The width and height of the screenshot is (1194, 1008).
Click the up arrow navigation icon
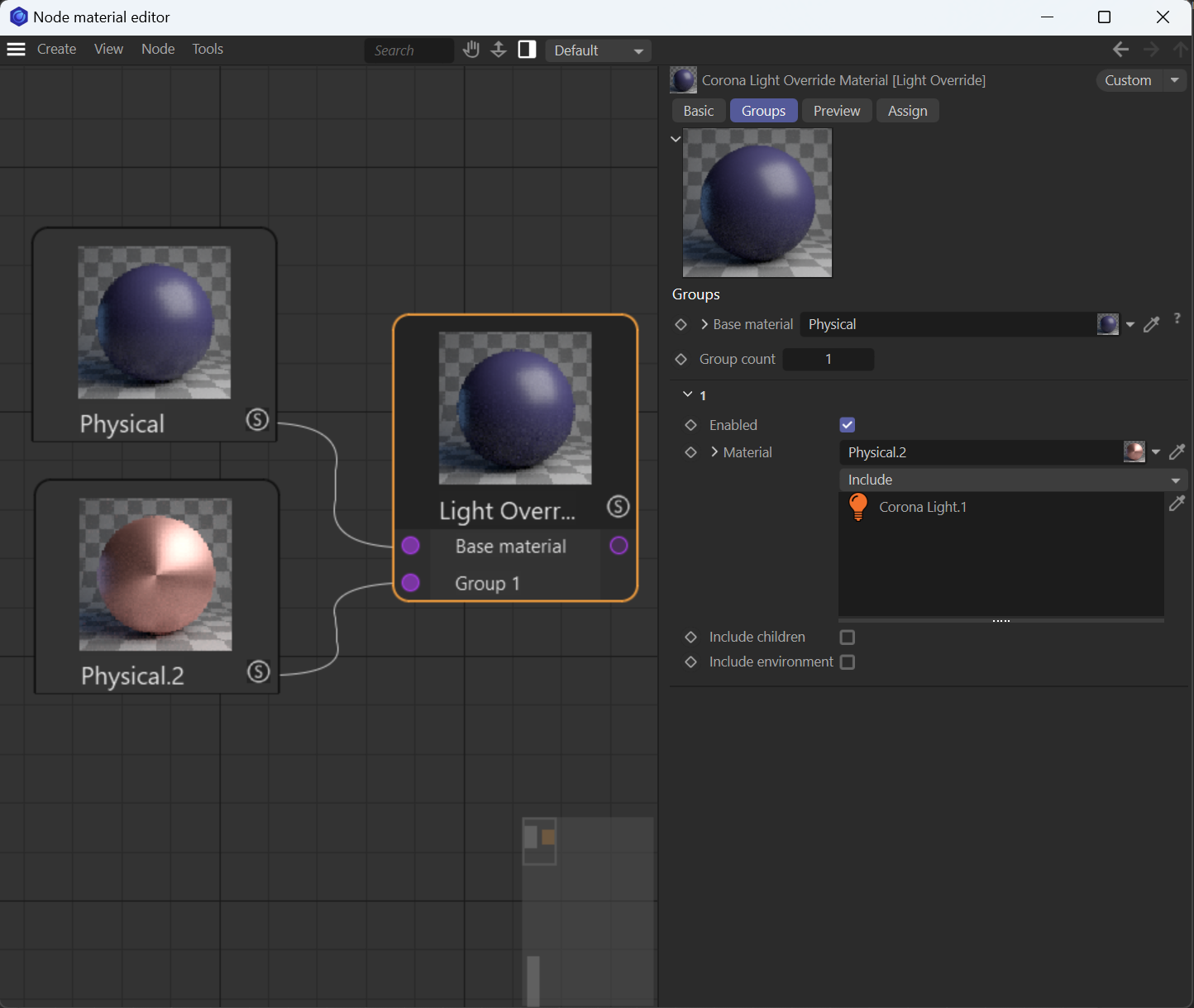click(x=1181, y=50)
